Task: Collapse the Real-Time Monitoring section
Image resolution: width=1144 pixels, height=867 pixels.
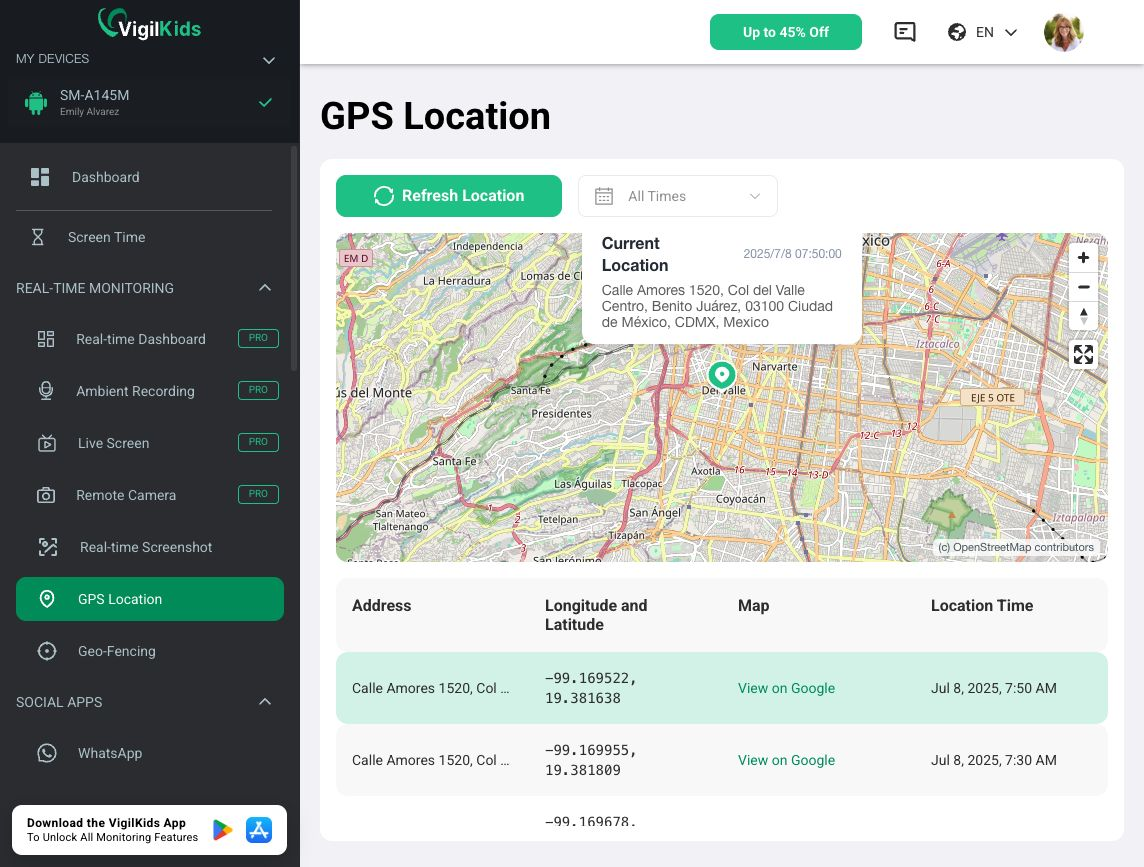Action: (x=265, y=288)
